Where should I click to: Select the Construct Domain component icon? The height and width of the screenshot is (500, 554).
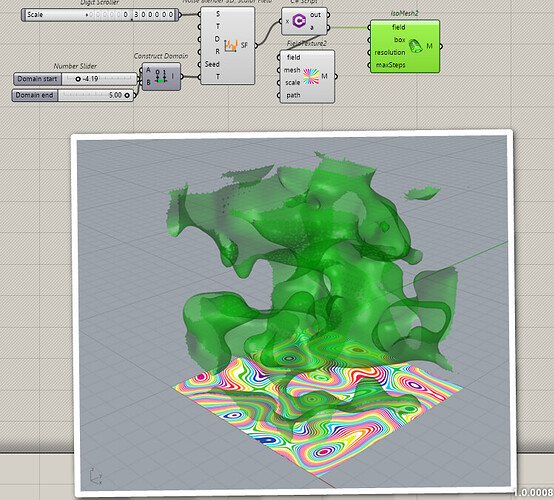pyautogui.click(x=161, y=76)
